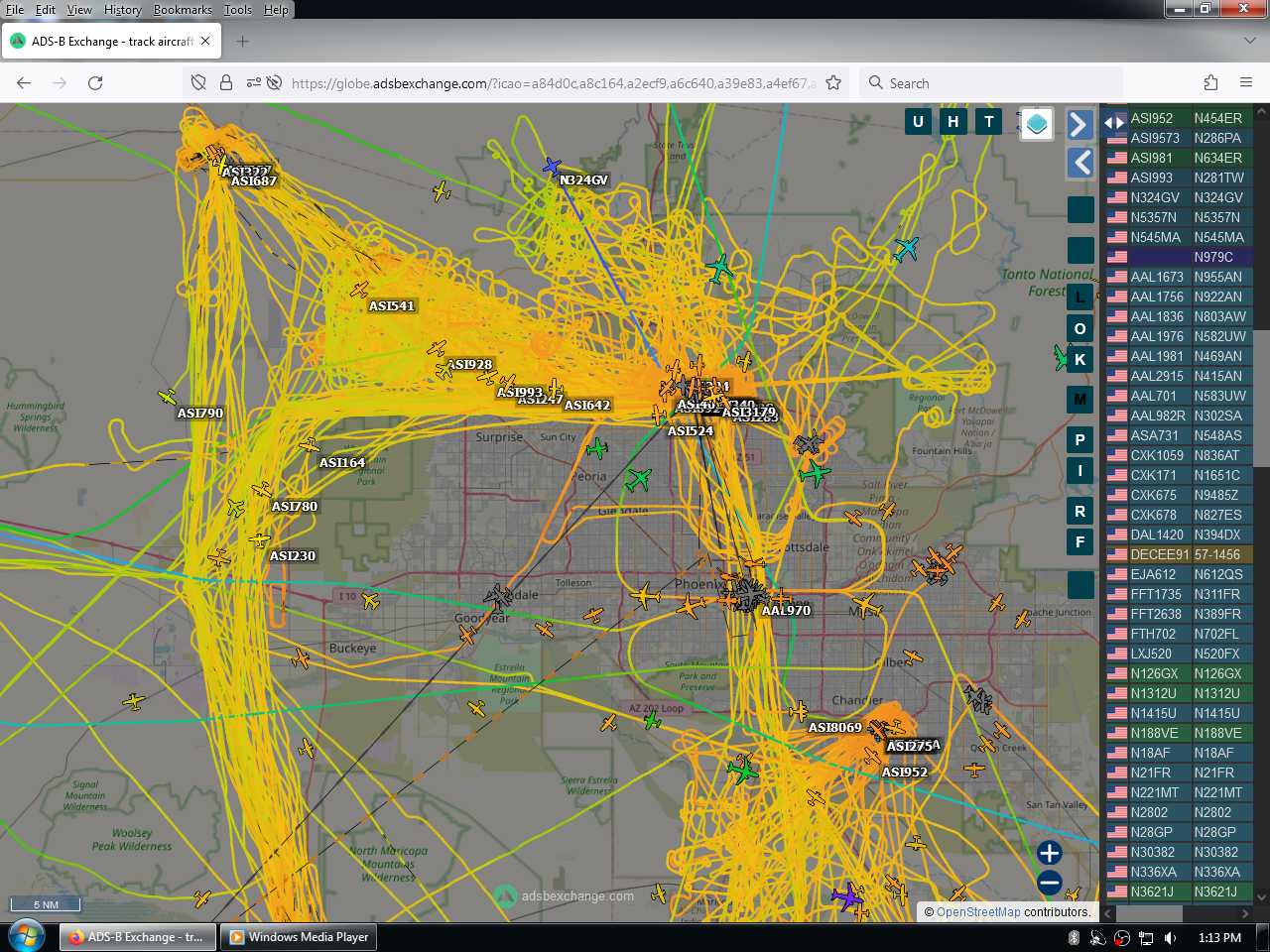Click the F button on map
Viewport: 1270px width, 952px height.
click(x=1080, y=541)
